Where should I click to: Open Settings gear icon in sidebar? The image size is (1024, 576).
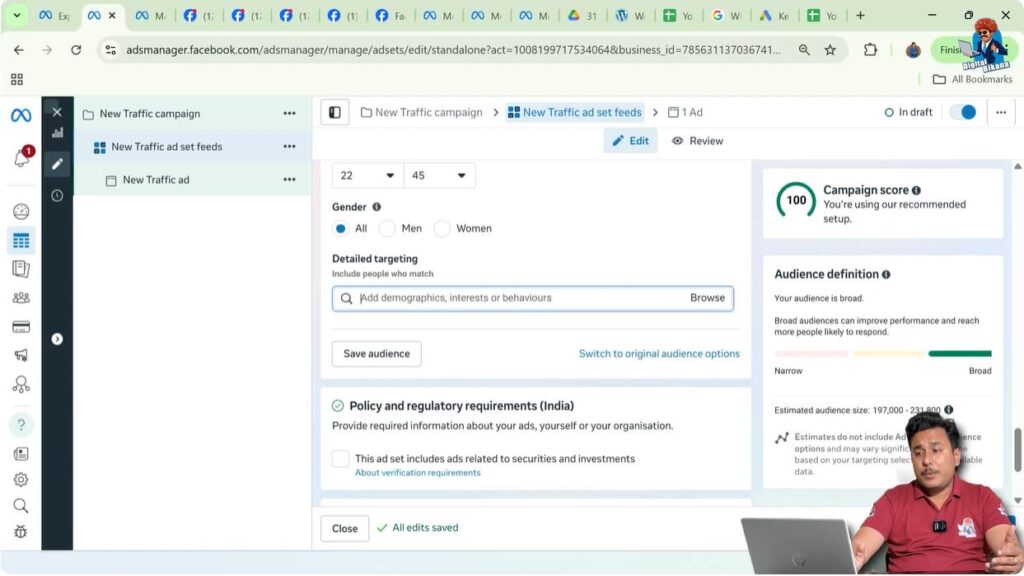click(21, 479)
